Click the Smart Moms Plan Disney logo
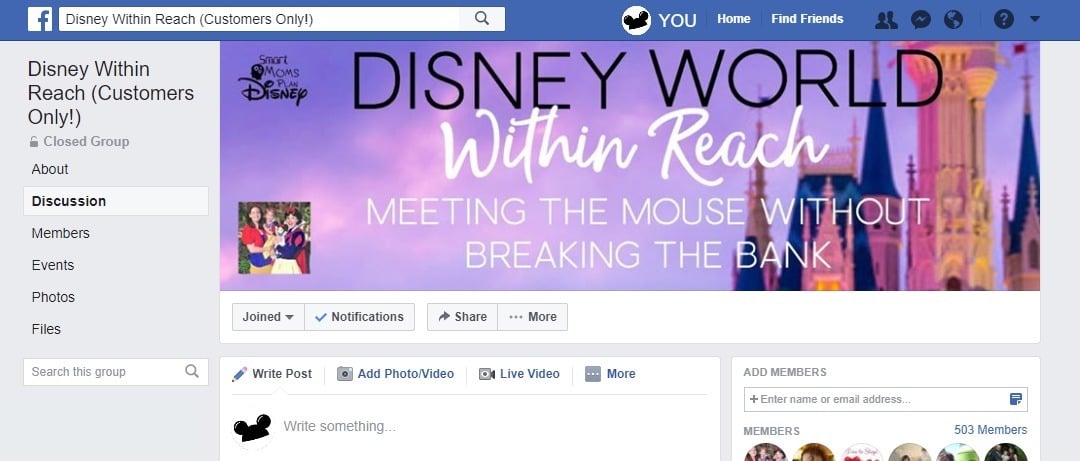This screenshot has width=1080, height=461. click(x=273, y=81)
